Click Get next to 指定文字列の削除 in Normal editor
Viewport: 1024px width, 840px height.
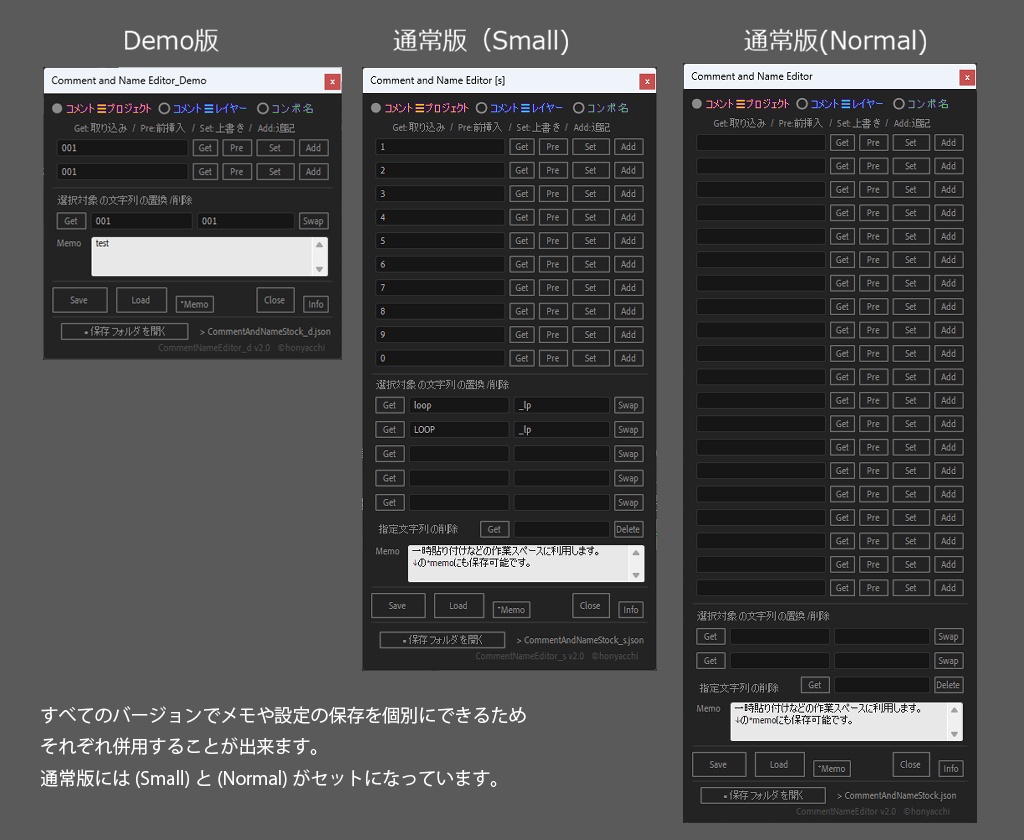coord(815,685)
